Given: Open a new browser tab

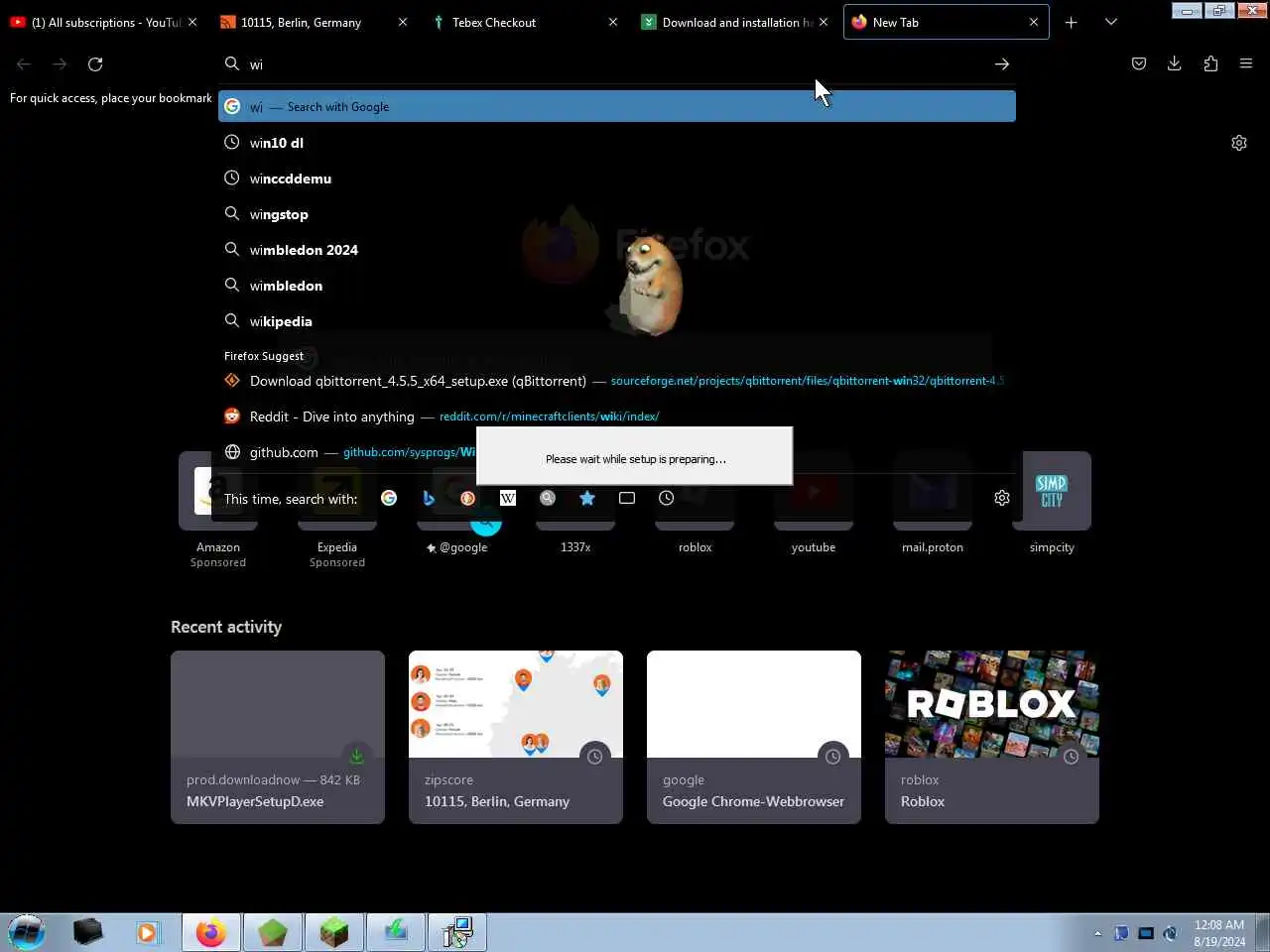Looking at the screenshot, I should pyautogui.click(x=1071, y=22).
